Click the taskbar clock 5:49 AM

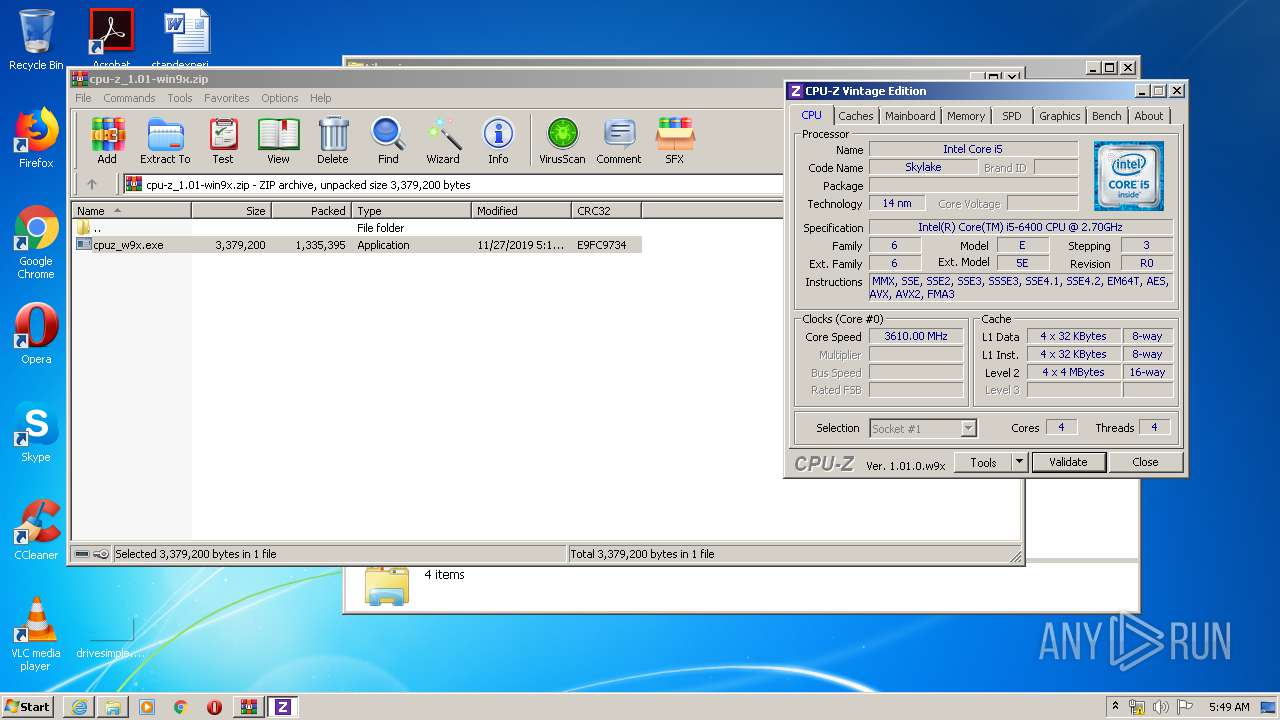[1229, 707]
